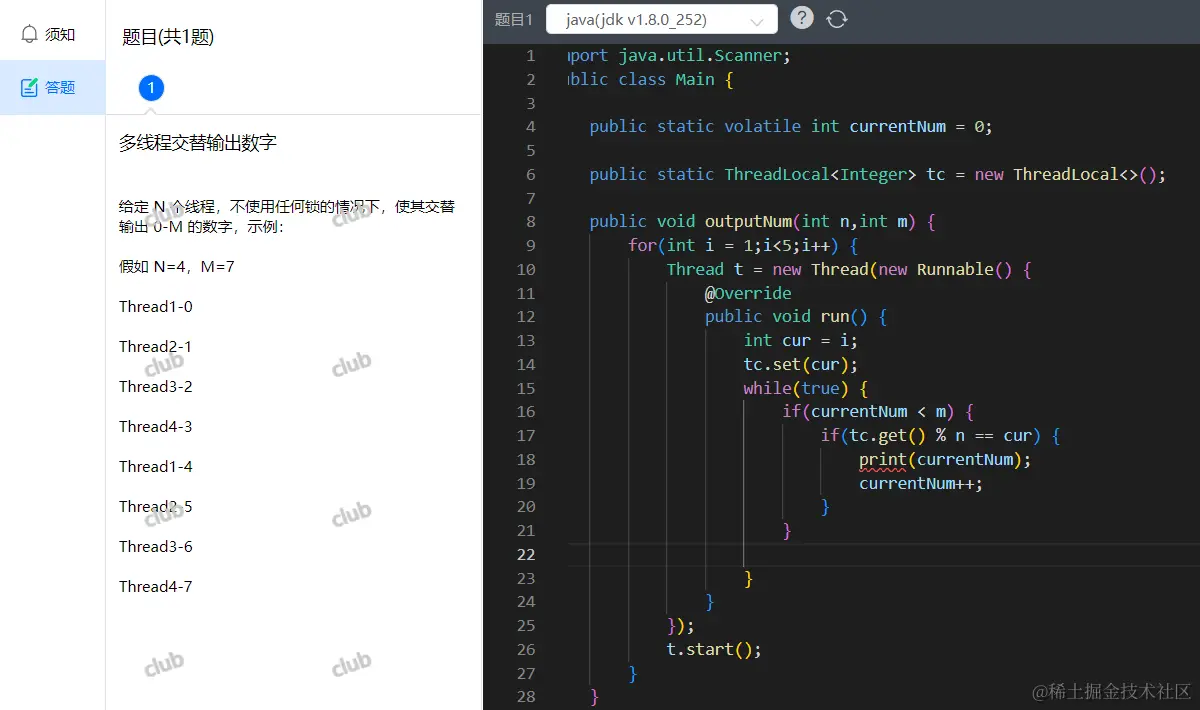Click the 'public void run()' line
This screenshot has height=710, width=1200.
coord(796,317)
